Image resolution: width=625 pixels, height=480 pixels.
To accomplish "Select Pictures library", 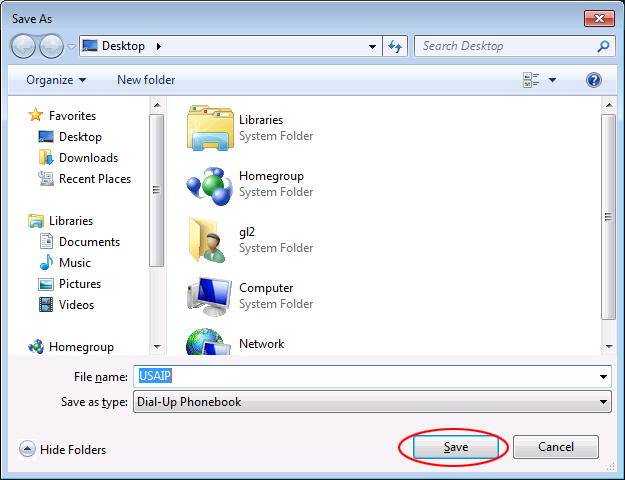I will pos(80,284).
